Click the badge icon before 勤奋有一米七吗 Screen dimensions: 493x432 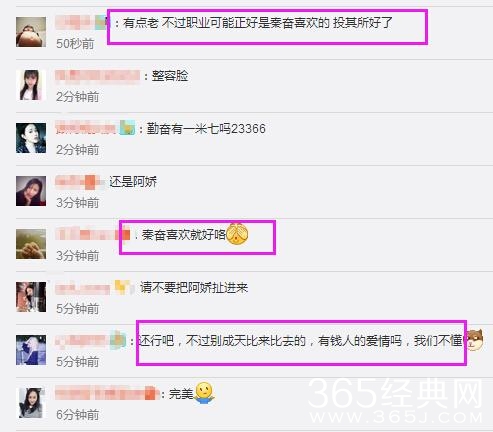tap(127, 128)
